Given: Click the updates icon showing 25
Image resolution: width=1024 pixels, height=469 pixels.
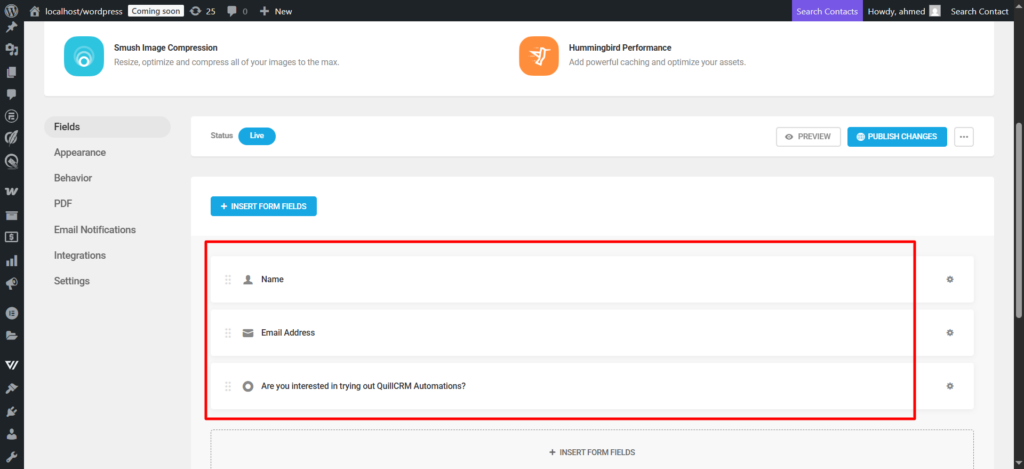Looking at the screenshot, I should point(202,11).
